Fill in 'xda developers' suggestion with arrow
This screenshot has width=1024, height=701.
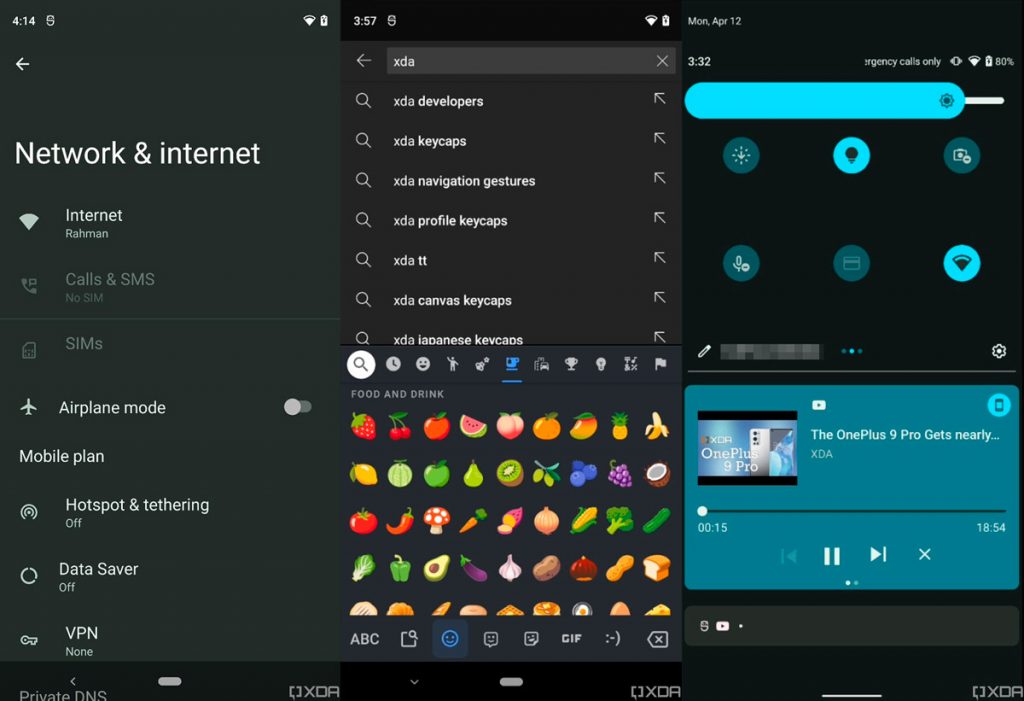pyautogui.click(x=659, y=100)
